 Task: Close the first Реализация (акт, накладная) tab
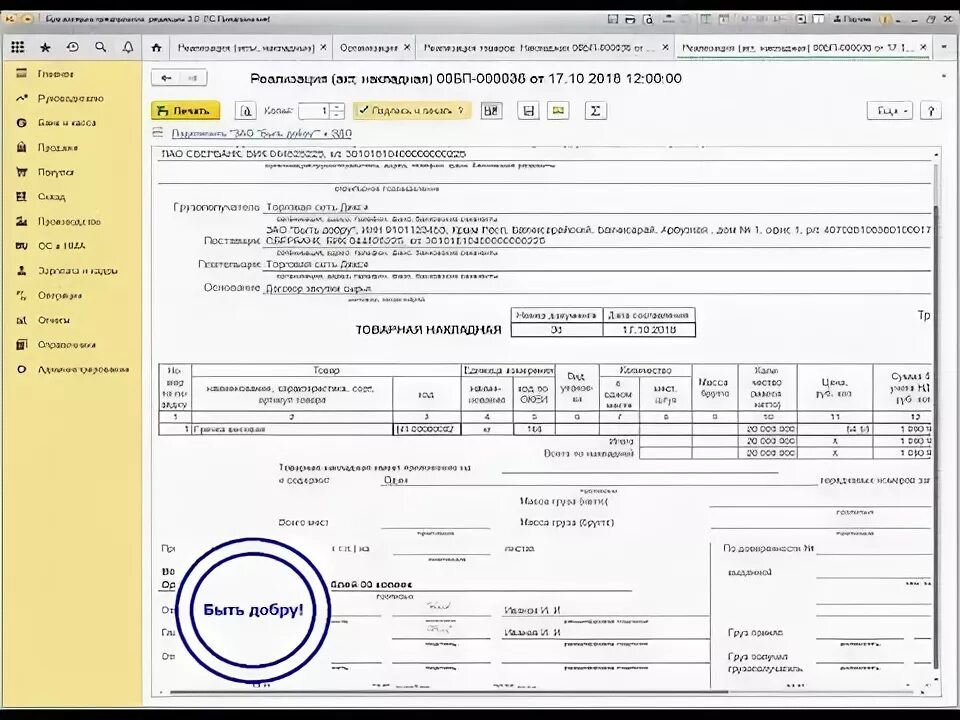323,47
